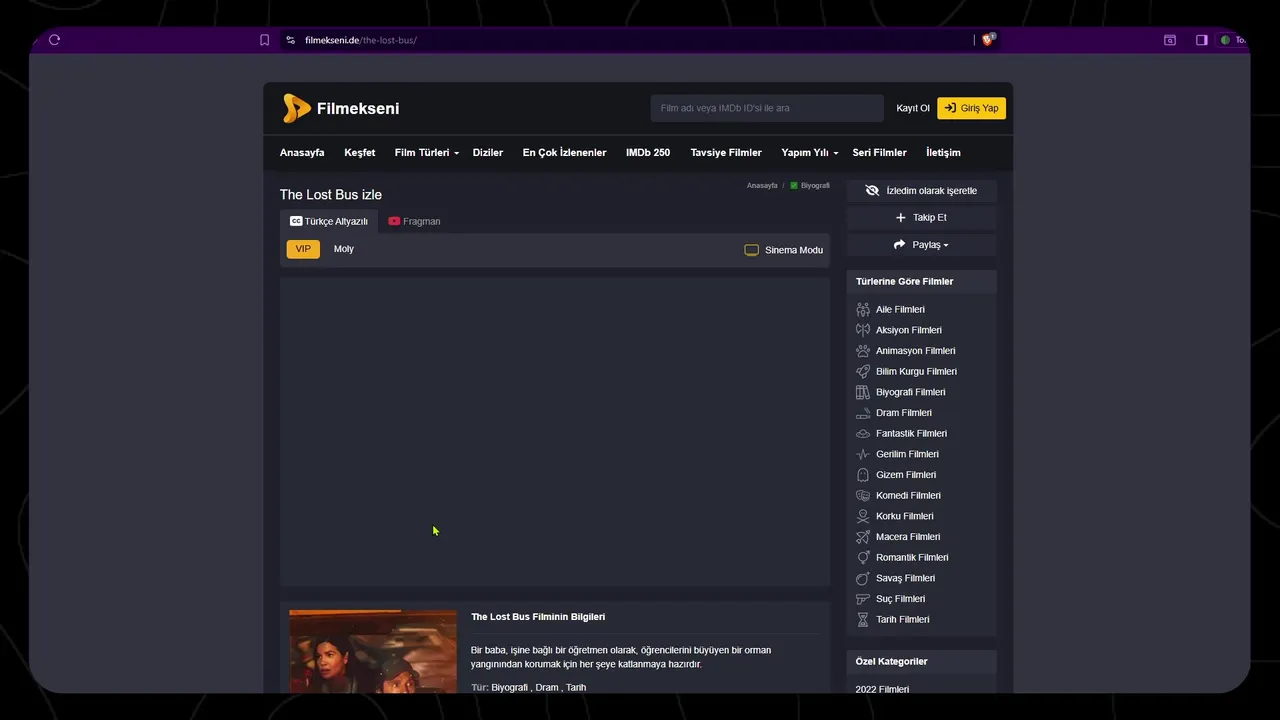Focus the film name or IMDb ID search box
Image resolution: width=1280 pixels, height=720 pixels.
(x=767, y=108)
